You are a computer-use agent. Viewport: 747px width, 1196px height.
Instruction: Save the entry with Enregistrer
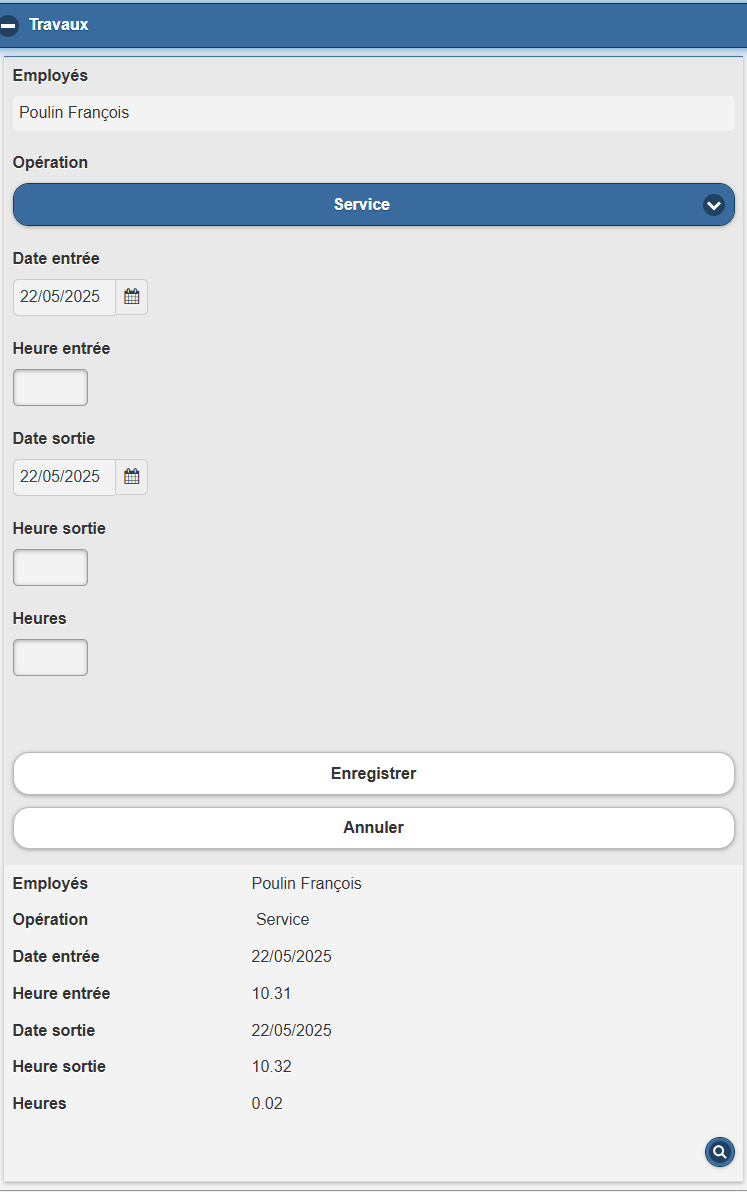pyautogui.click(x=374, y=773)
